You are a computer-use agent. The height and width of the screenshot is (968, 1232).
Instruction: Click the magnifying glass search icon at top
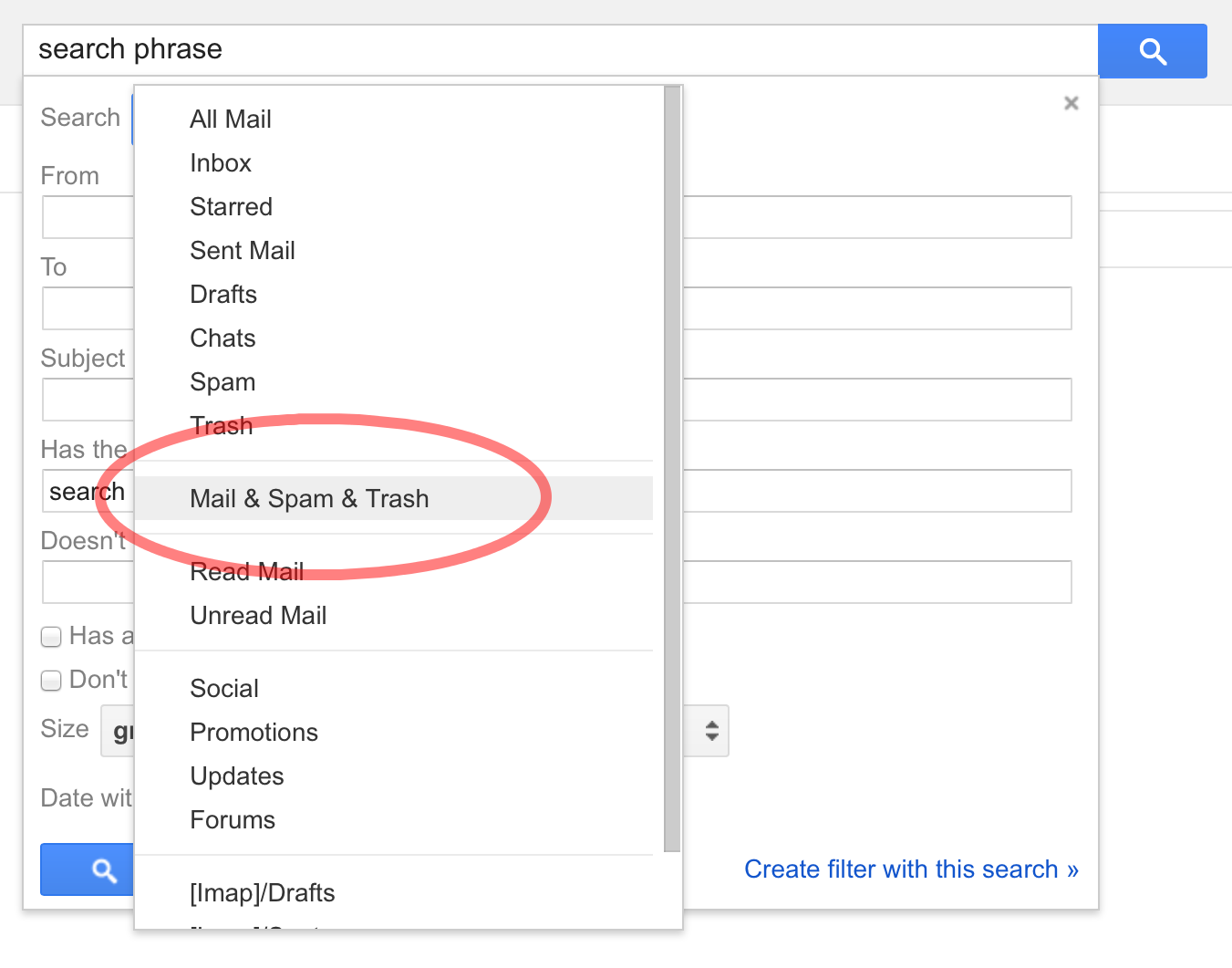[x=1152, y=51]
